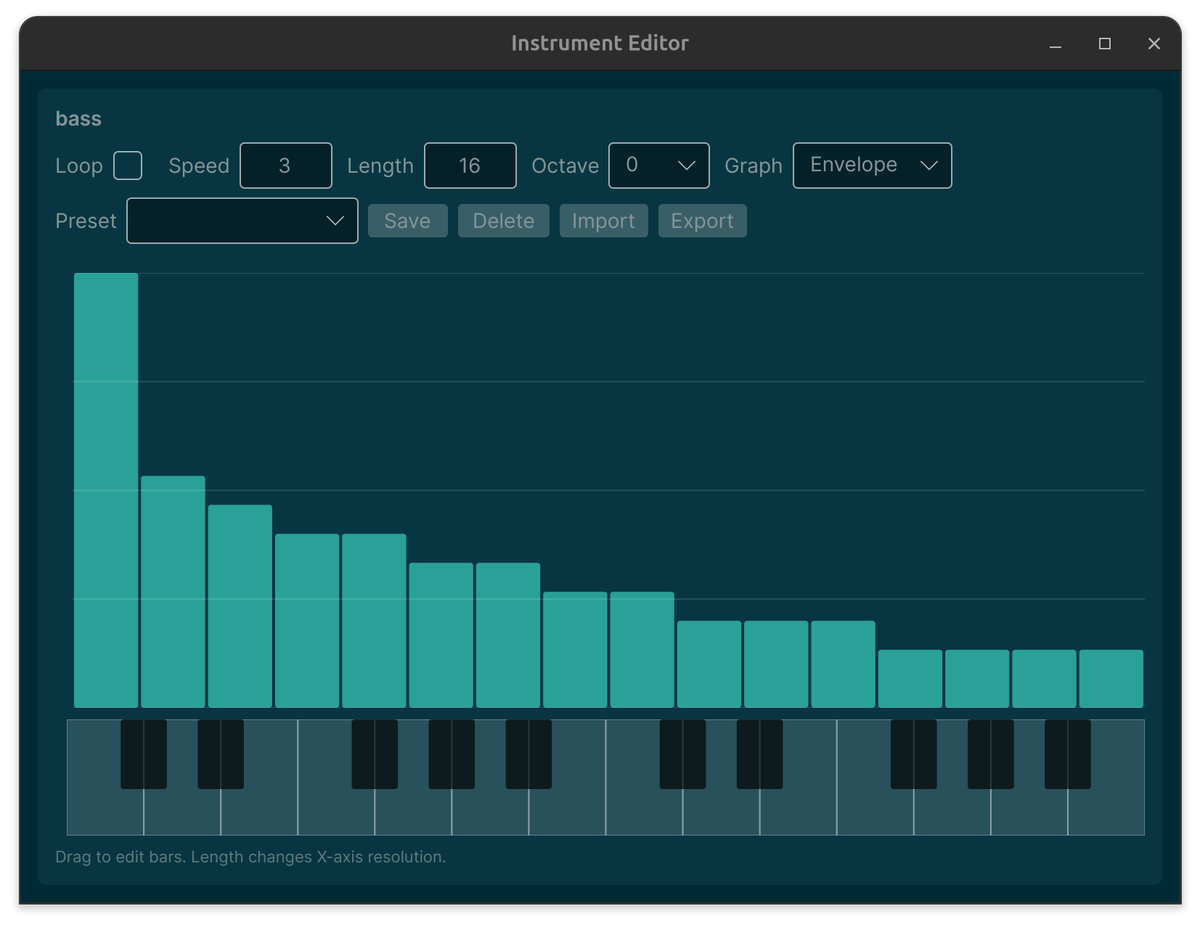Play the first octave D-sharp black key
1200x927 pixels.
click(221, 754)
